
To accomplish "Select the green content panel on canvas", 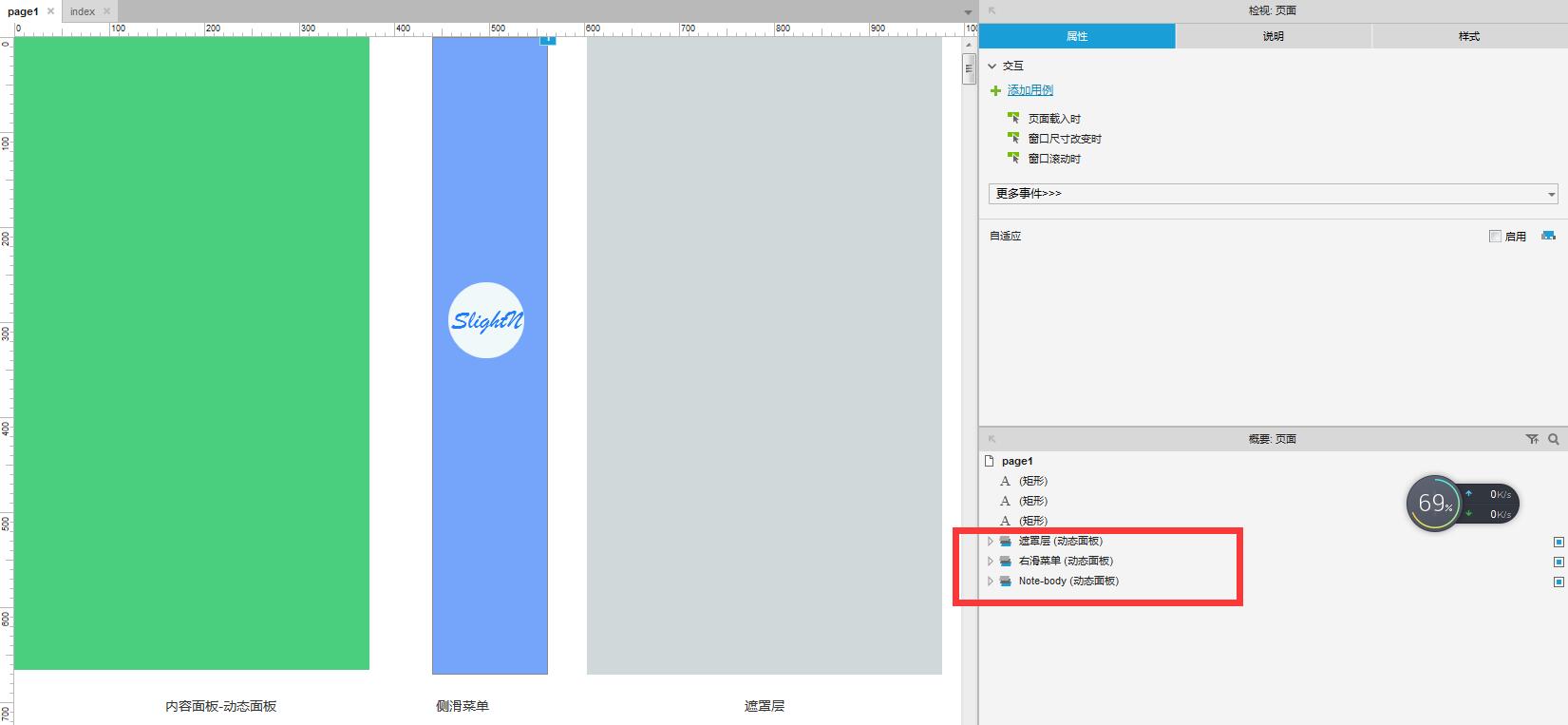I will 192,353.
